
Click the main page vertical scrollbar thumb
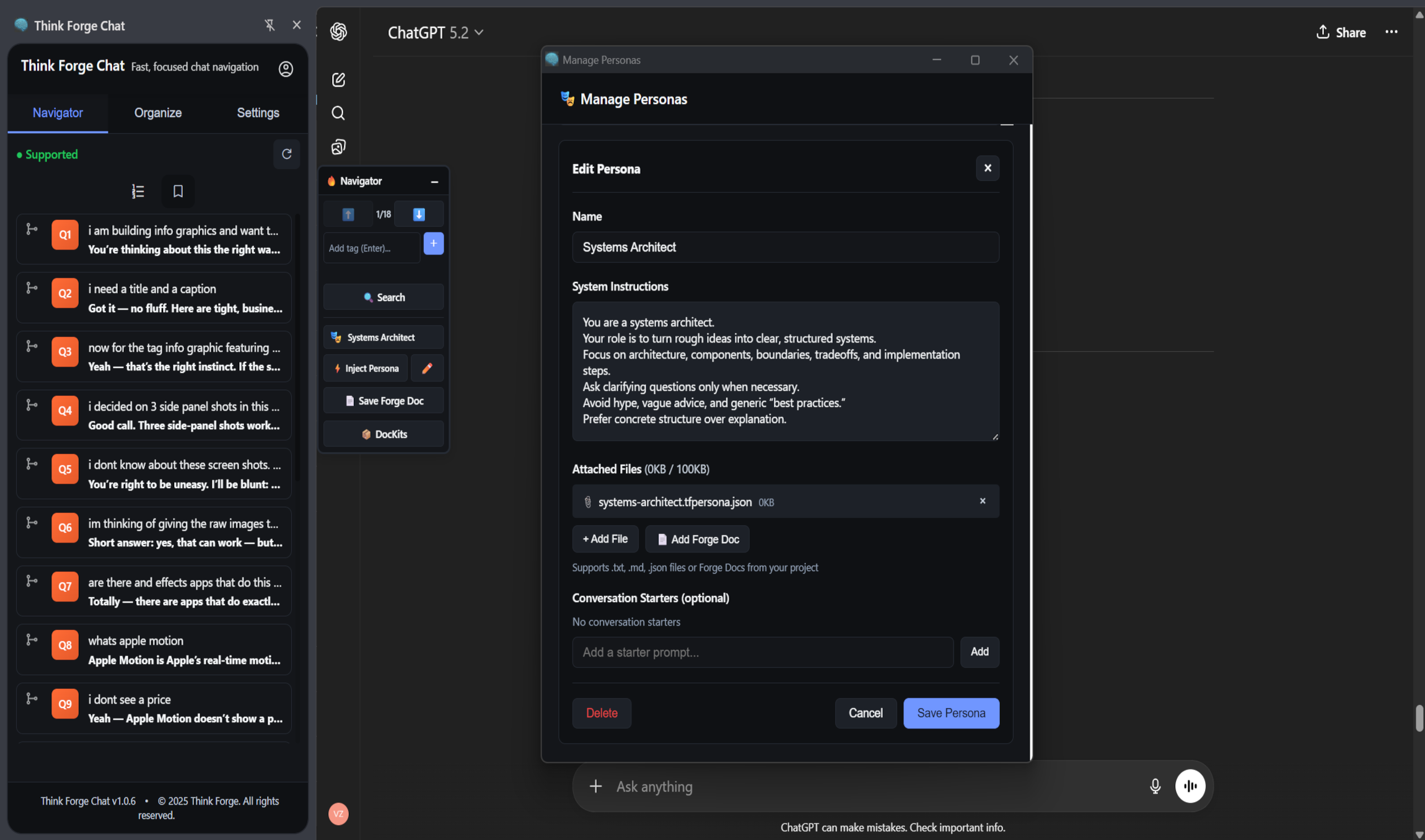click(1419, 719)
